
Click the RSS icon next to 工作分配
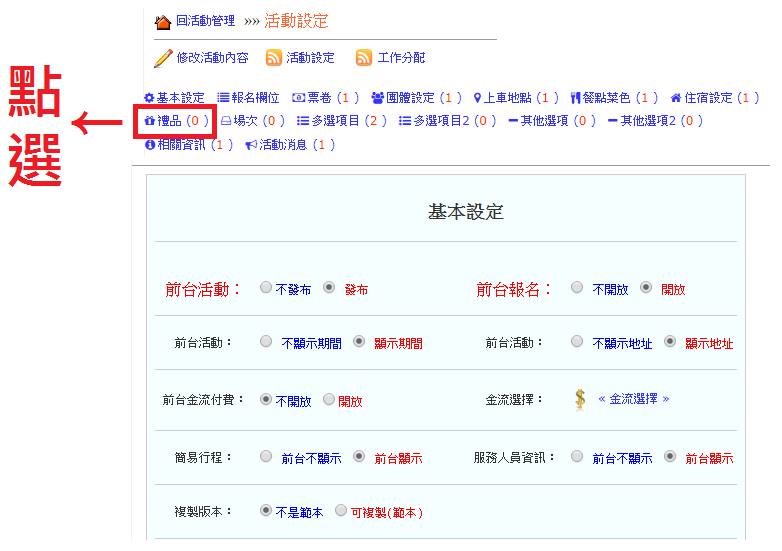click(x=364, y=58)
